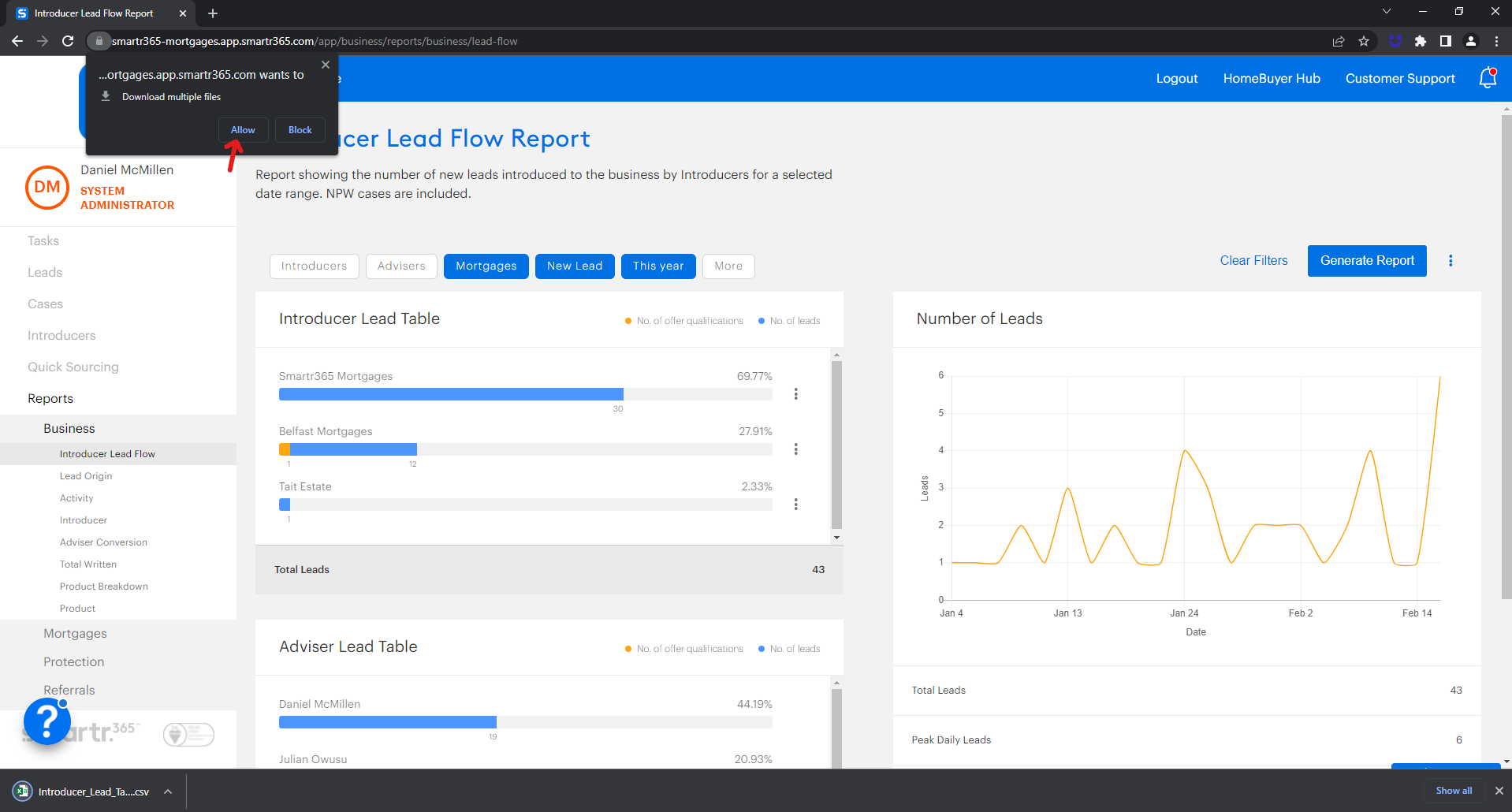Close the Introducer Lead Flow Report tab
The image size is (1512, 812).
(x=183, y=13)
